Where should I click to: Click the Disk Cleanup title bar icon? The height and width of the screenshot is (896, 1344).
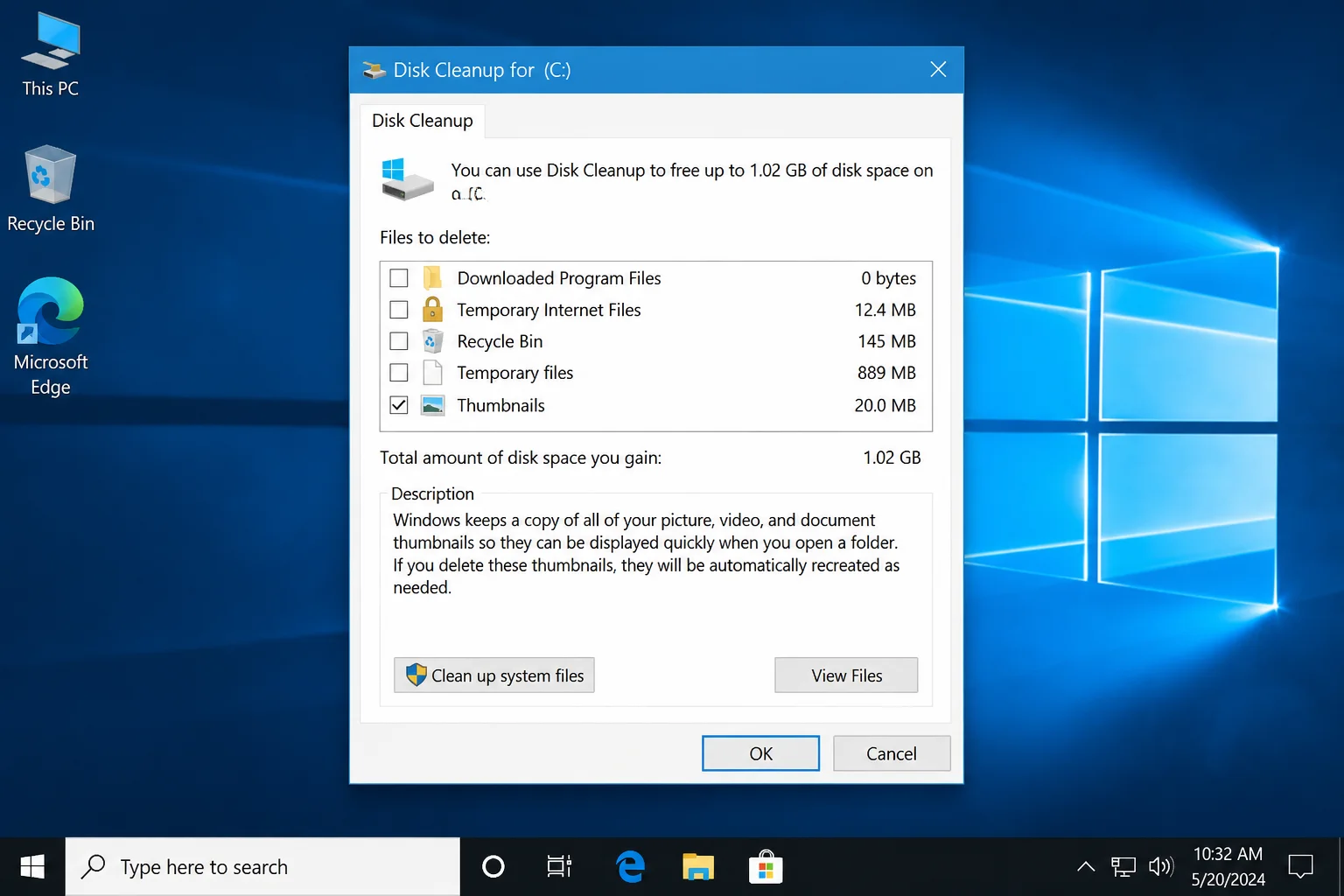tap(374, 70)
